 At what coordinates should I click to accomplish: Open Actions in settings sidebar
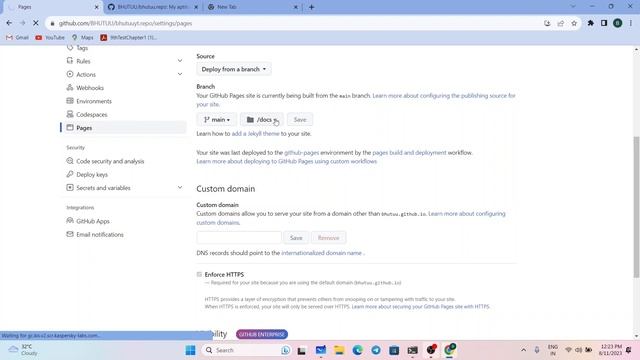[x=86, y=75]
